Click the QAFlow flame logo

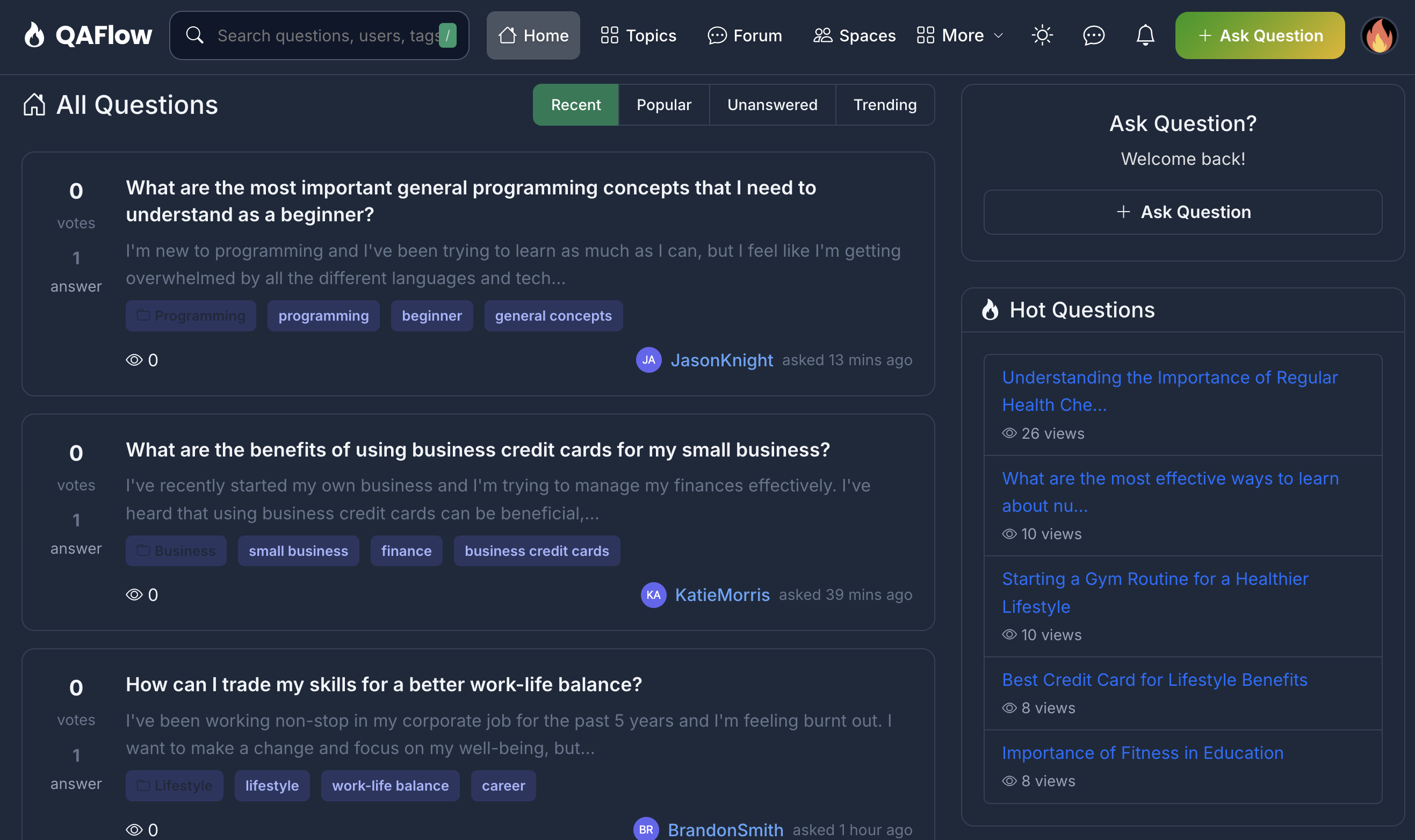pyautogui.click(x=34, y=35)
